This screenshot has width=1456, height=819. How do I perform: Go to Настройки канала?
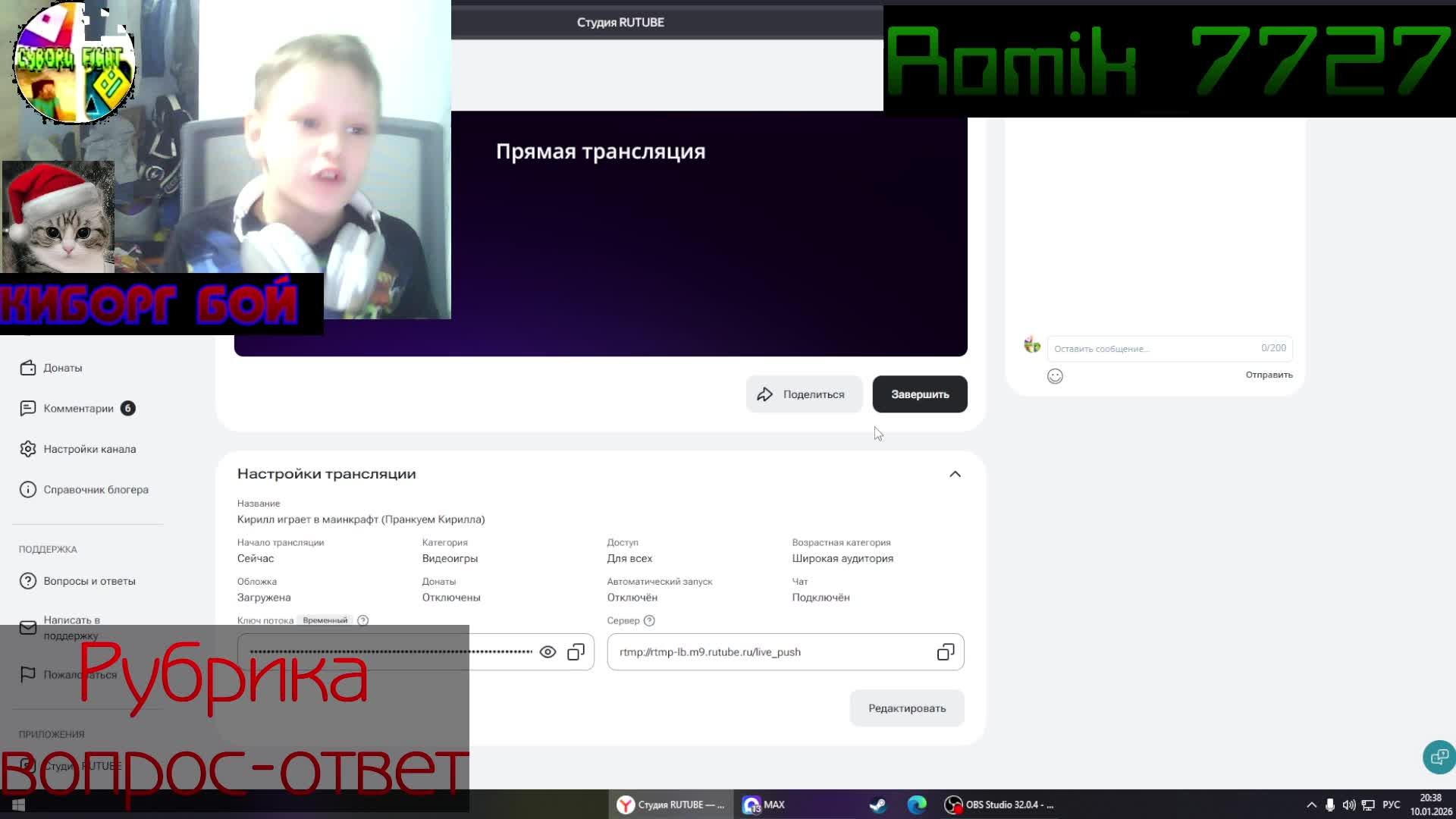click(x=89, y=449)
